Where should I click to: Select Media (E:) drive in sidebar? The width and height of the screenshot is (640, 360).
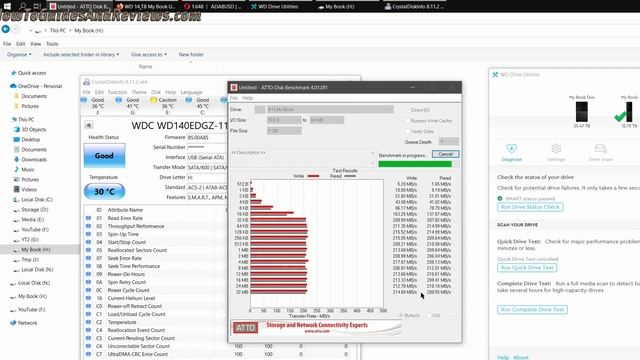[x=33, y=220]
